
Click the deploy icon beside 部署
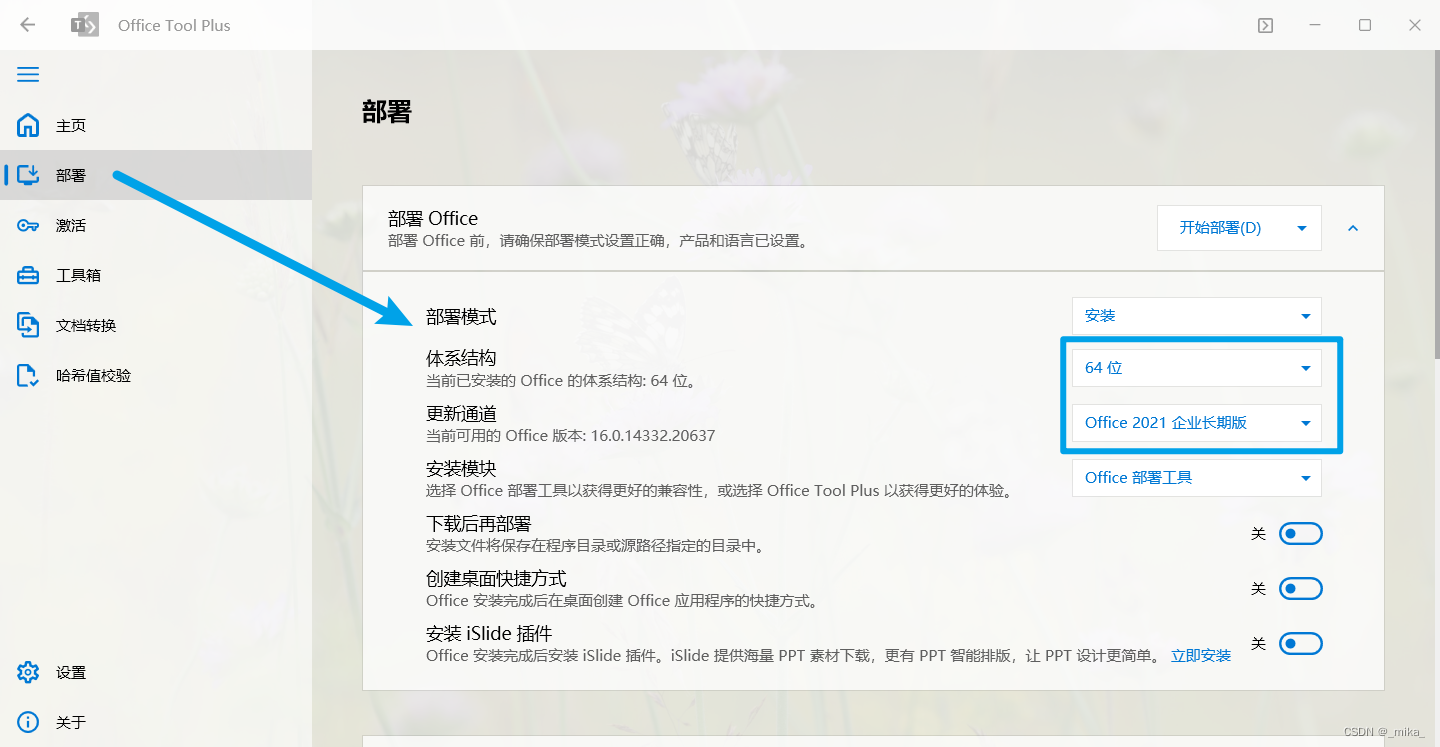[28, 175]
